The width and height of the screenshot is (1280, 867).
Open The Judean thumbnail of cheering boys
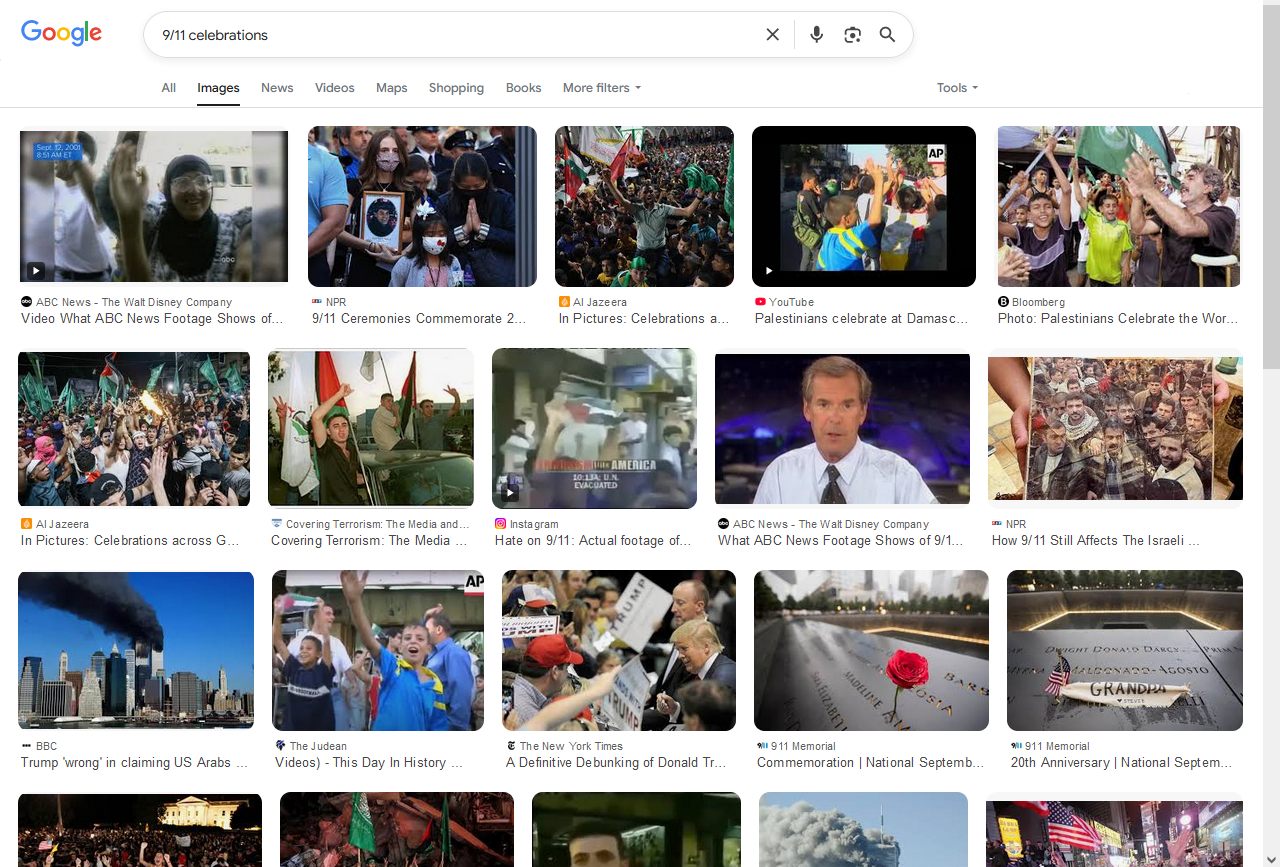(x=378, y=651)
